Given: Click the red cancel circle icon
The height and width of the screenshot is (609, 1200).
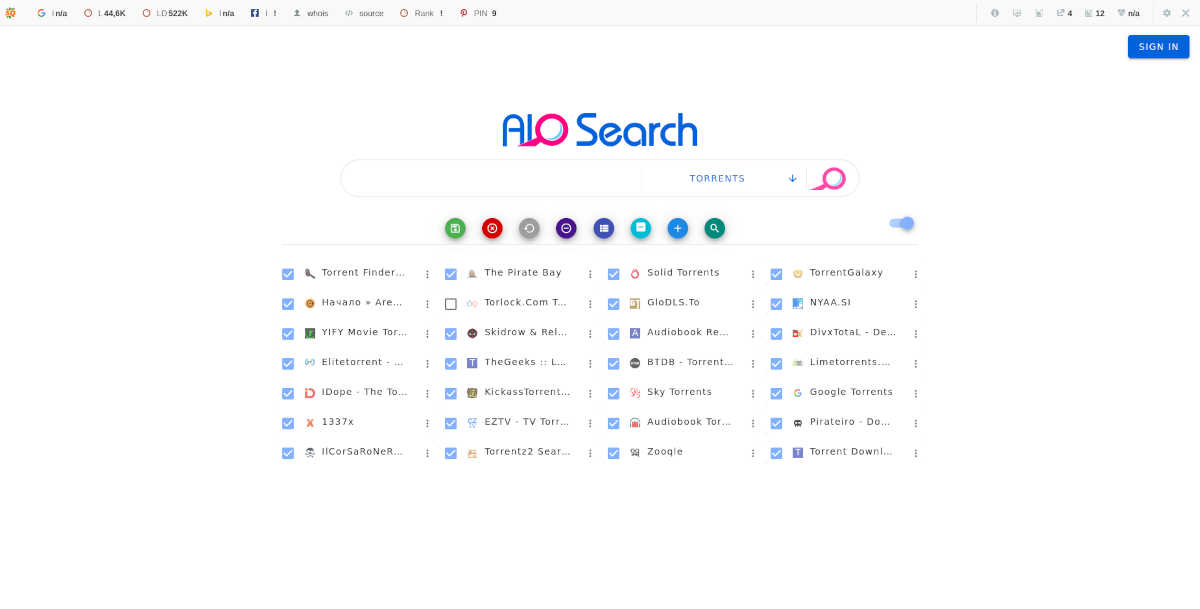Looking at the screenshot, I should [492, 228].
